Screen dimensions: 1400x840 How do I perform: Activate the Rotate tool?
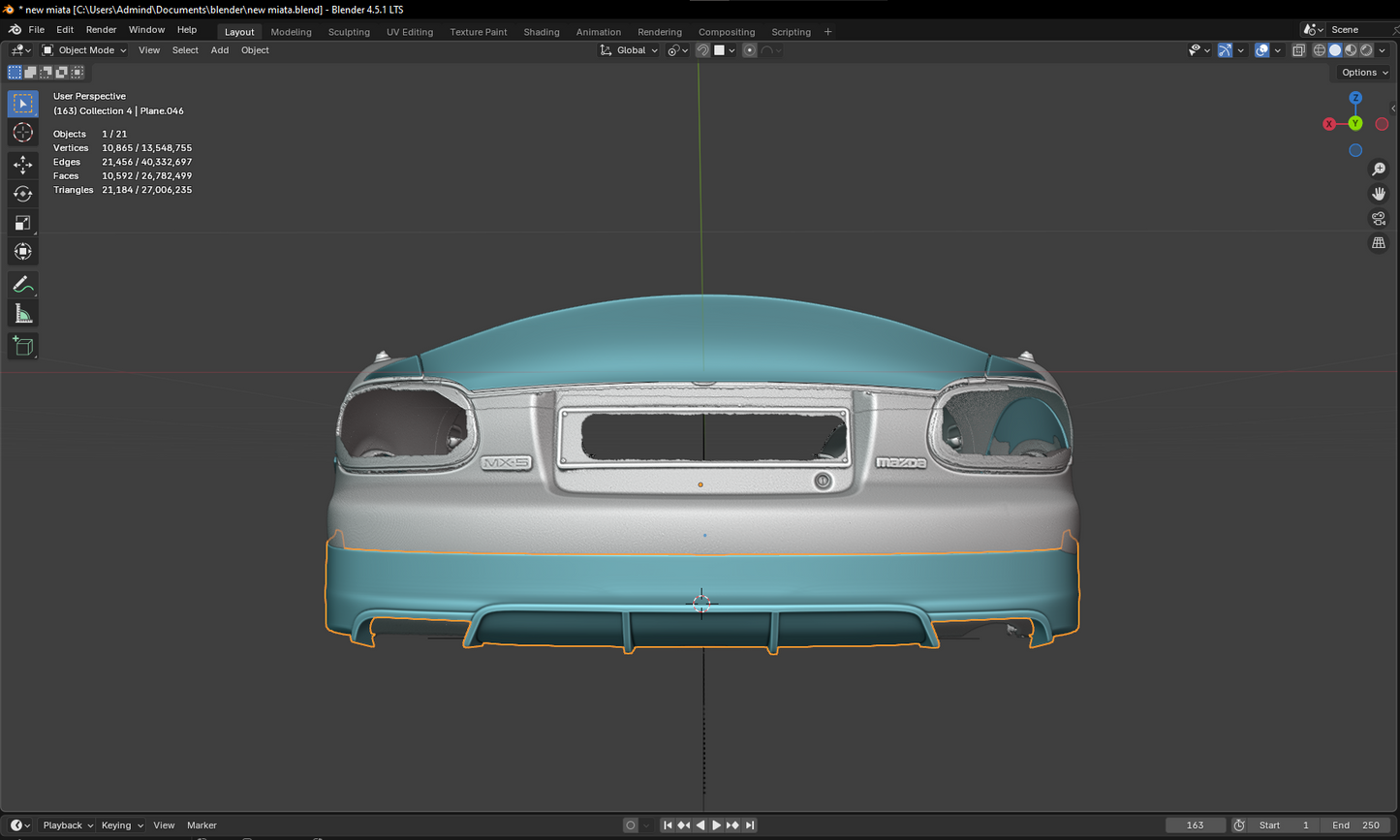pos(22,194)
